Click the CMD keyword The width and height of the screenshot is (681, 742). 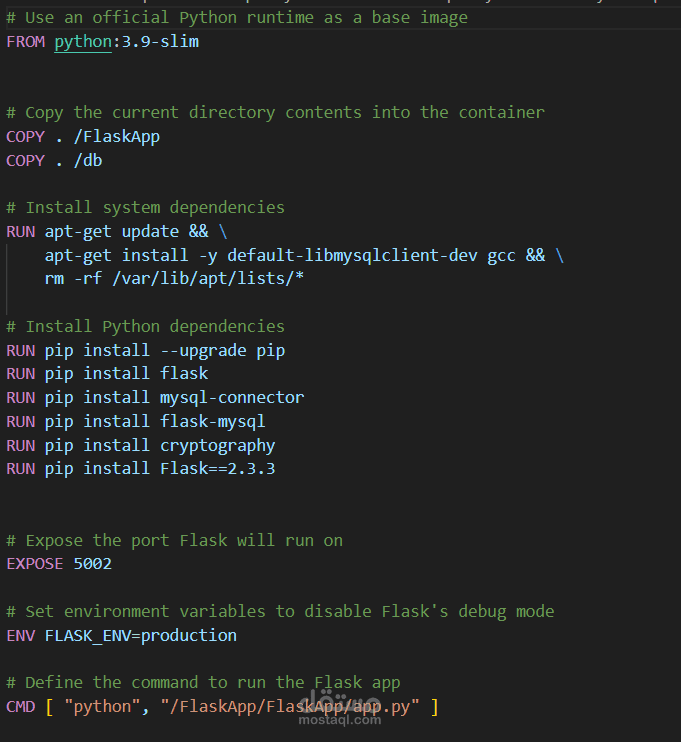tap(20, 707)
